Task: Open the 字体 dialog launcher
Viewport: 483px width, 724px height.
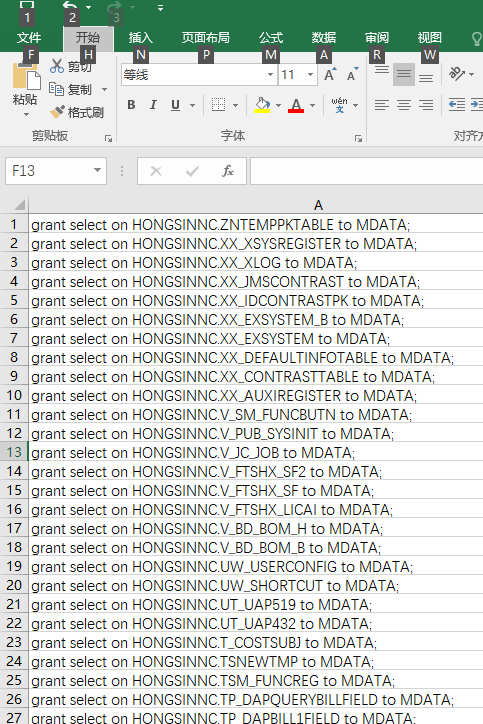Action: click(x=358, y=138)
